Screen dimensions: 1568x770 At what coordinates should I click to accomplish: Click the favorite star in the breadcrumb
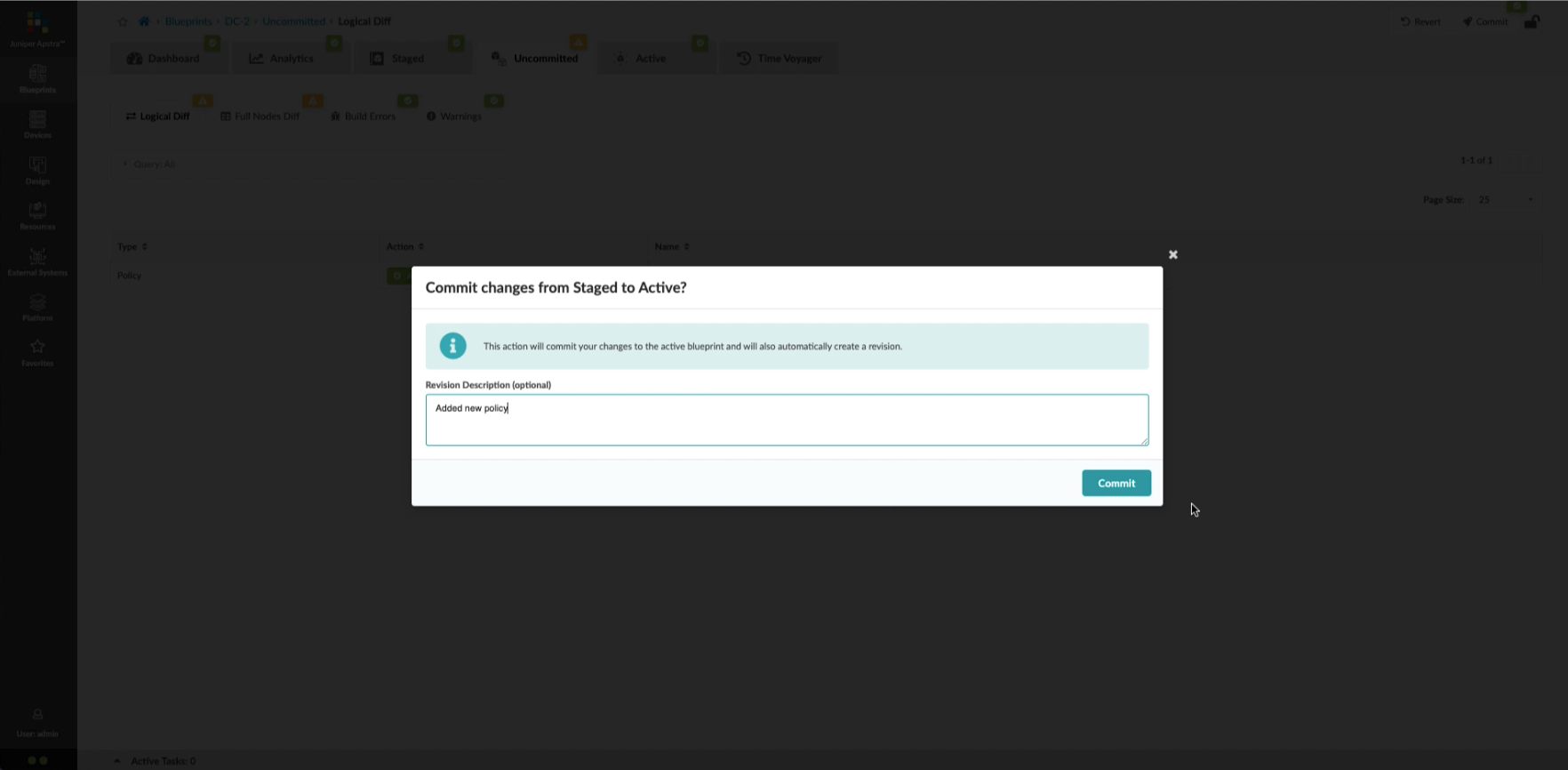[123, 21]
